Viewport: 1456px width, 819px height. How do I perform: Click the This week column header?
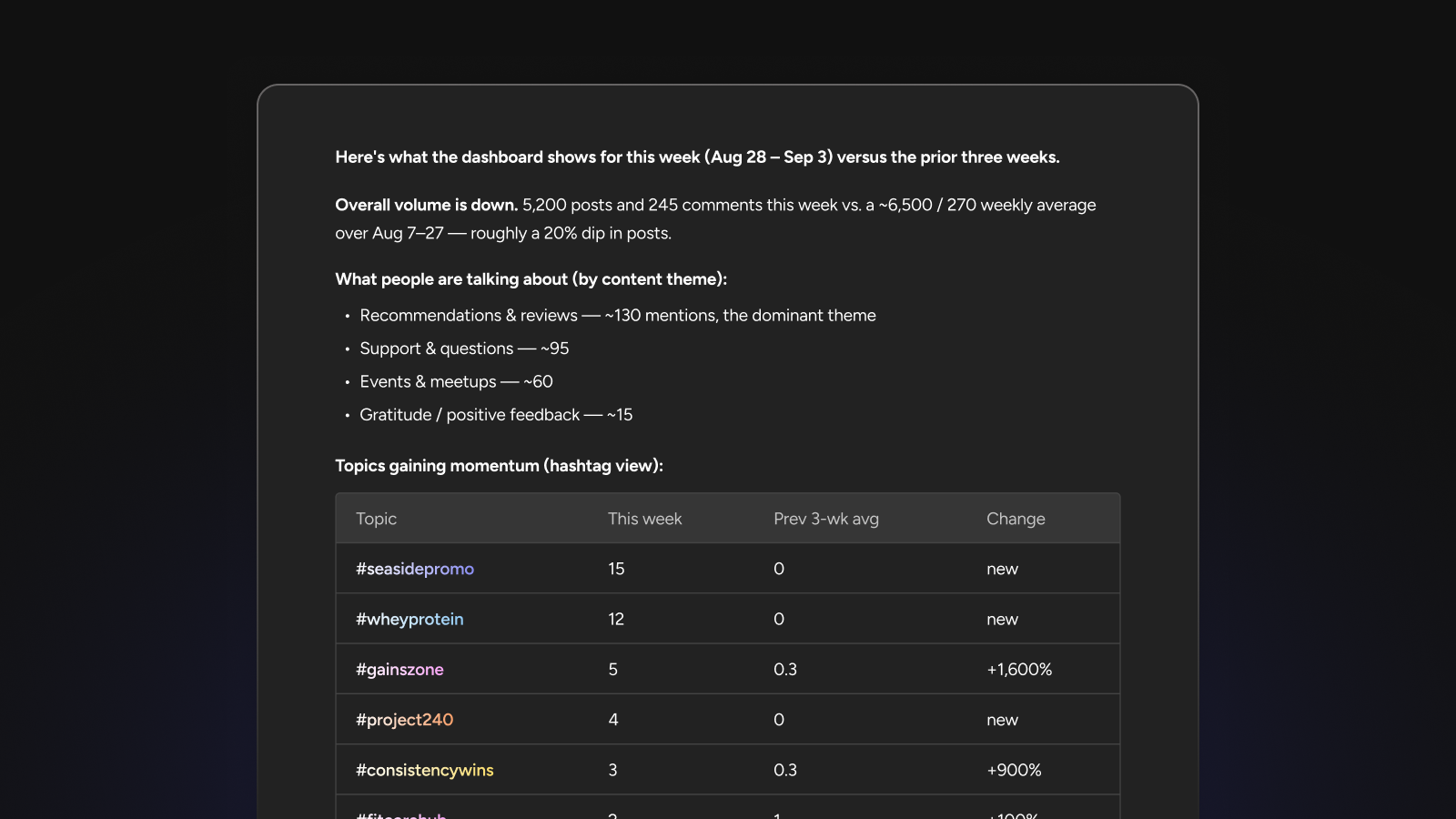644,519
